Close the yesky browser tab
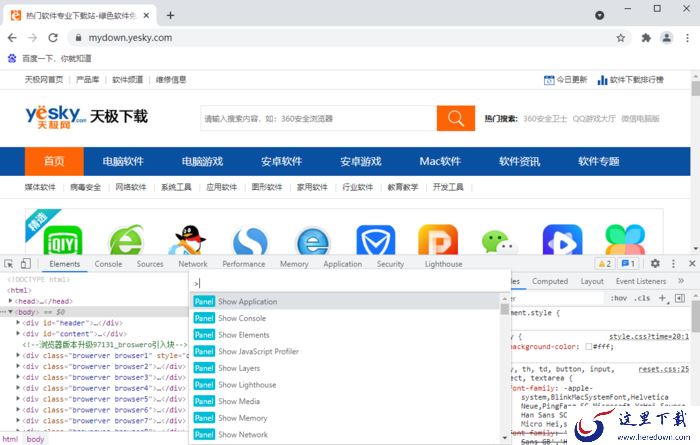Image resolution: width=700 pixels, height=445 pixels. [x=146, y=16]
